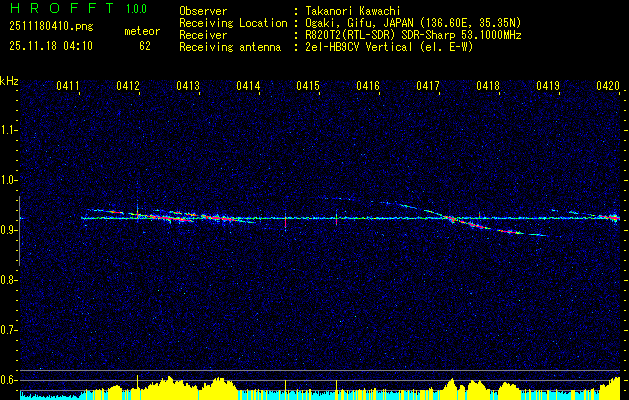
Task: Select the filename 2511180410.png
Action: (51, 27)
